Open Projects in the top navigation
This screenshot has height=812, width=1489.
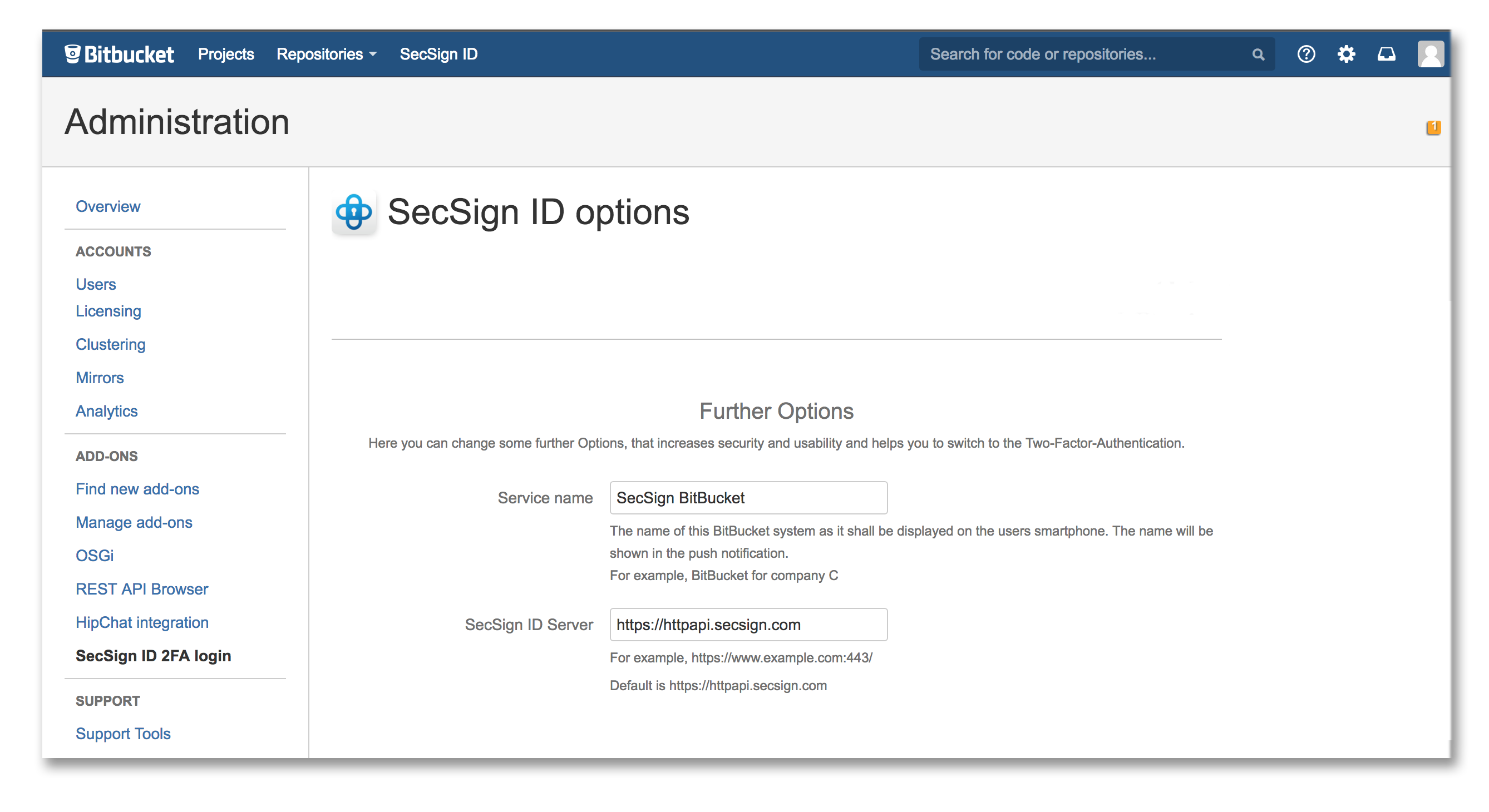225,54
